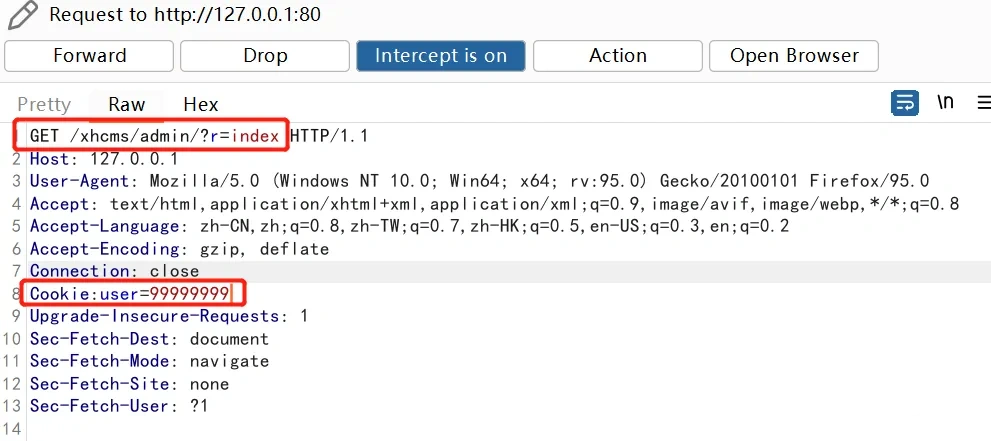The height and width of the screenshot is (441, 991).
Task: Click the pencil edit icon beside Request title
Action: [x=22, y=15]
